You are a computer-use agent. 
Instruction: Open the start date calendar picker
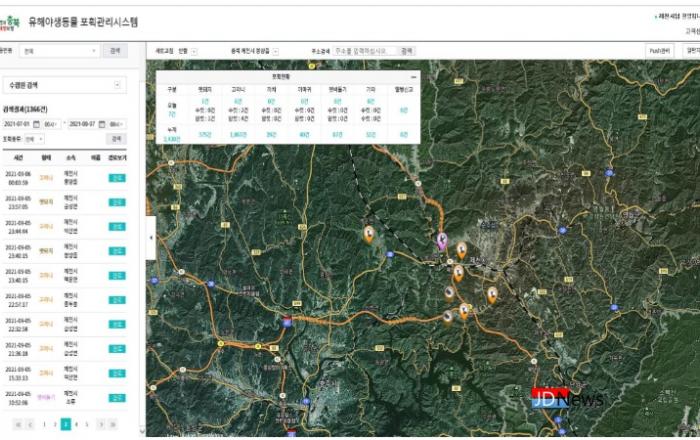[35, 124]
